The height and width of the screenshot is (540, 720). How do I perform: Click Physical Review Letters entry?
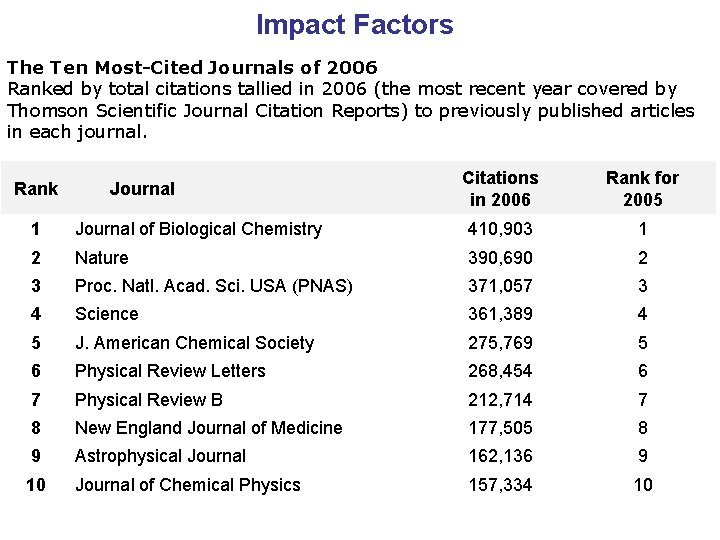pyautogui.click(x=170, y=371)
